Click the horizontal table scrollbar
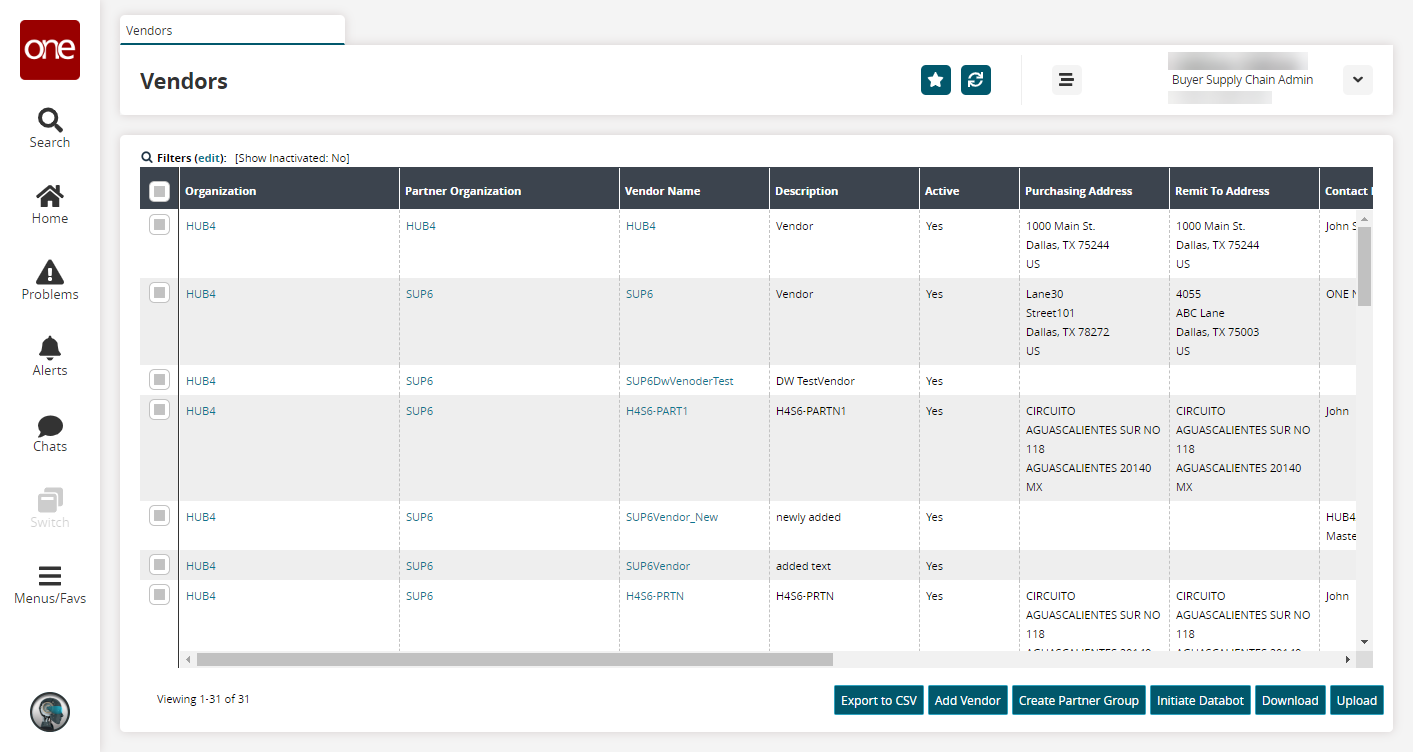Viewport: 1413px width, 752px height. (x=514, y=660)
